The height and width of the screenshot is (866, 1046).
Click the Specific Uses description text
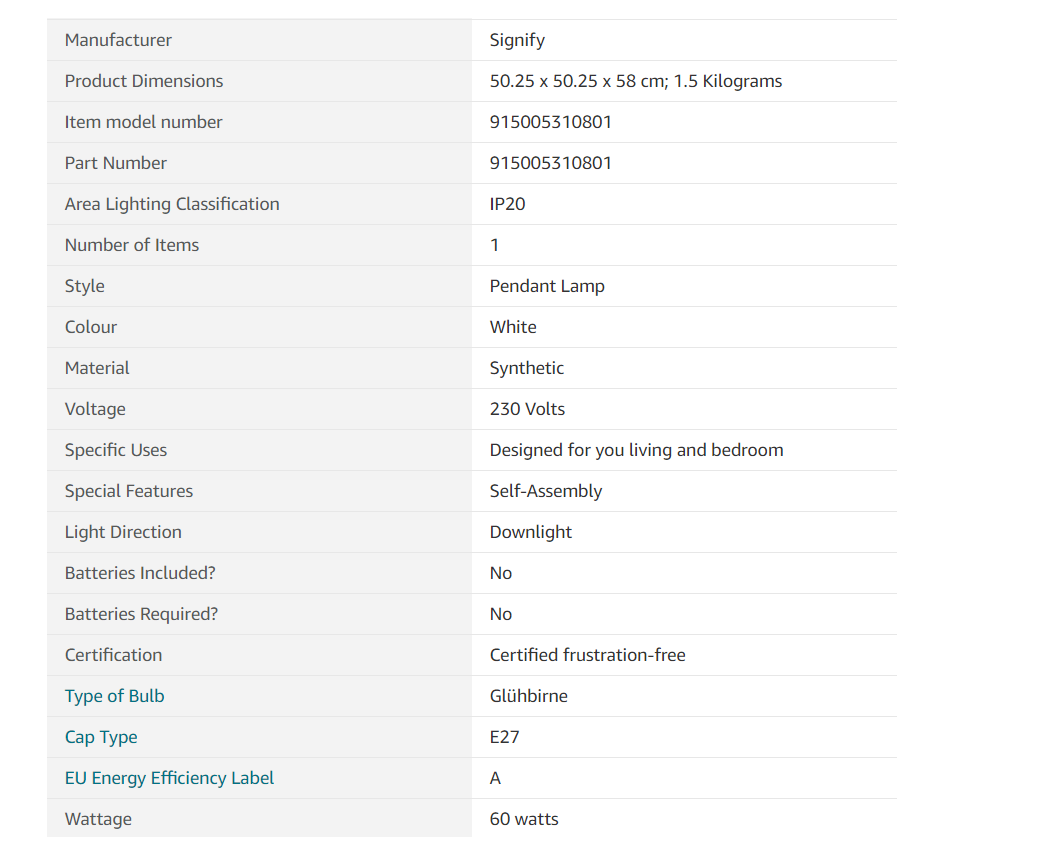tap(636, 450)
